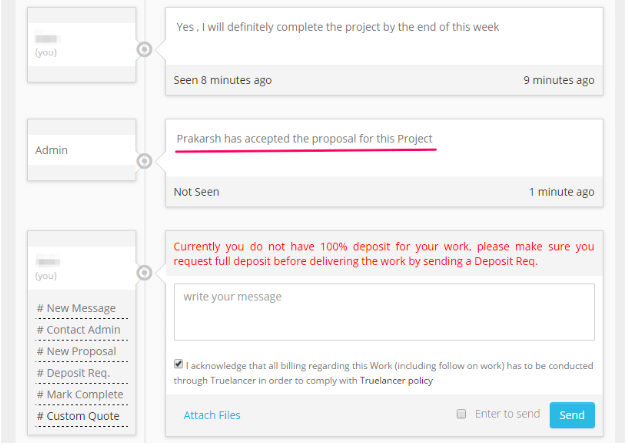Select the New Message option

pyautogui.click(x=76, y=308)
